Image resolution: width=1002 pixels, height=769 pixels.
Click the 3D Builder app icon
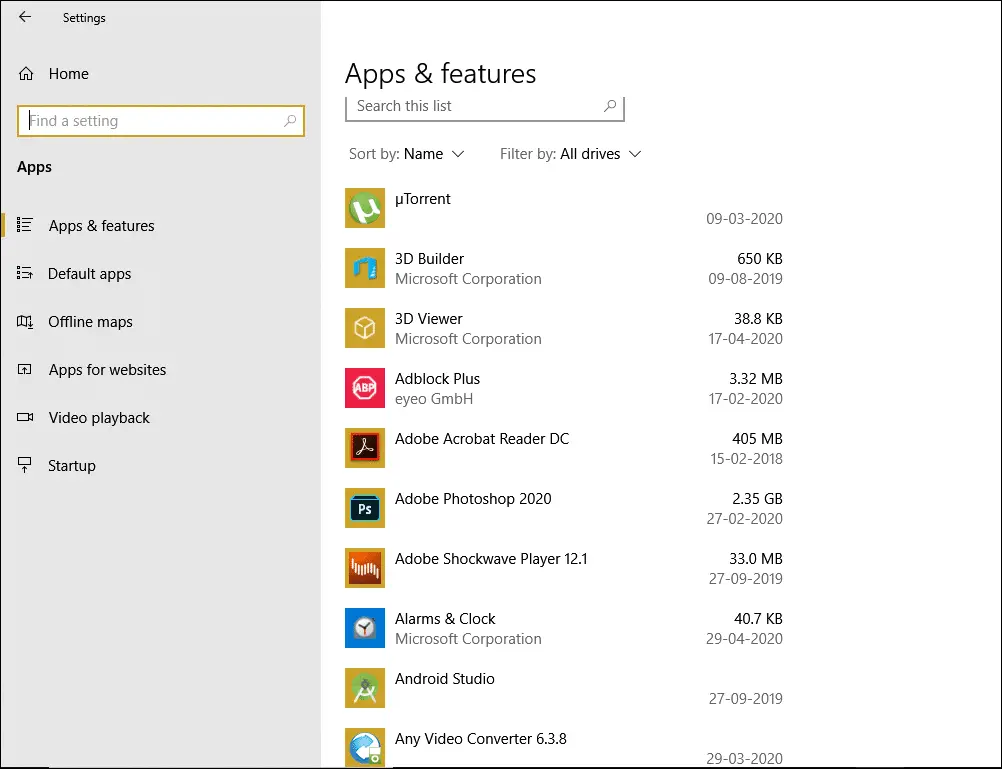(365, 268)
